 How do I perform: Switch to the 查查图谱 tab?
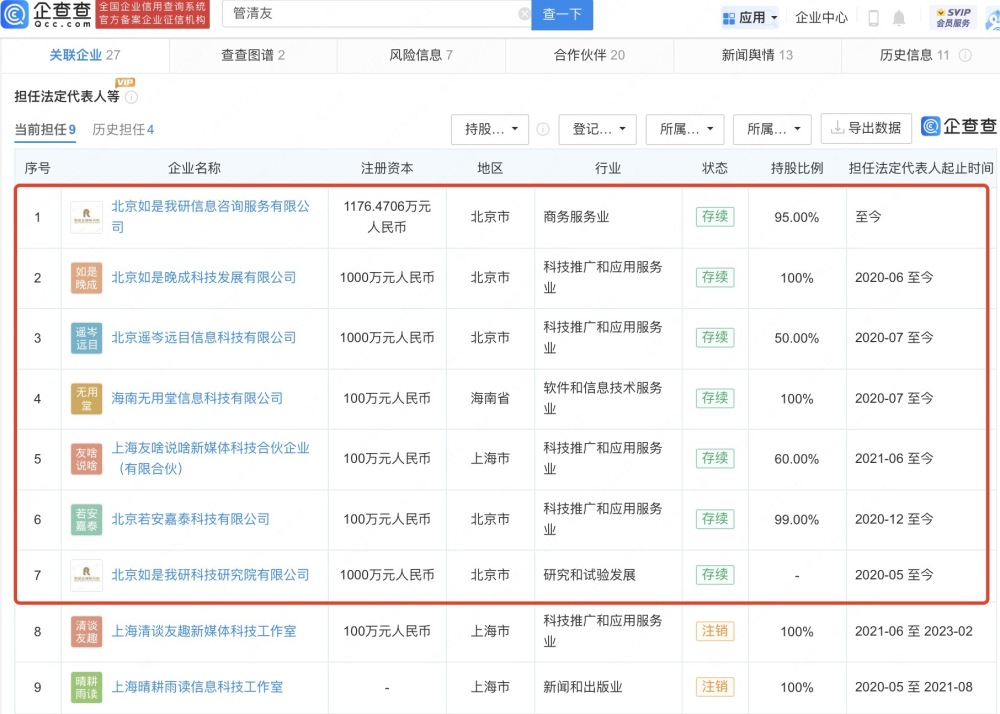[253, 55]
